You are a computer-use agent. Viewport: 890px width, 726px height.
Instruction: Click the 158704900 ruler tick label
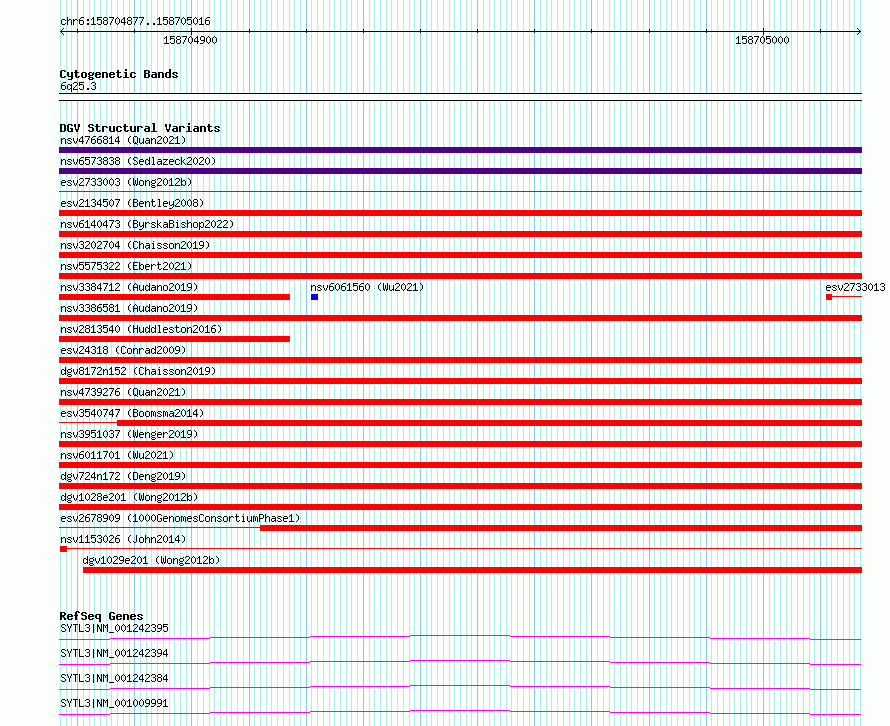point(190,40)
